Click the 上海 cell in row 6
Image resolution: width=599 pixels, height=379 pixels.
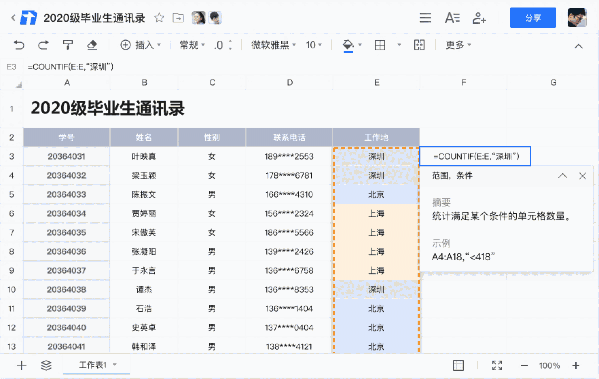pyautogui.click(x=376, y=214)
